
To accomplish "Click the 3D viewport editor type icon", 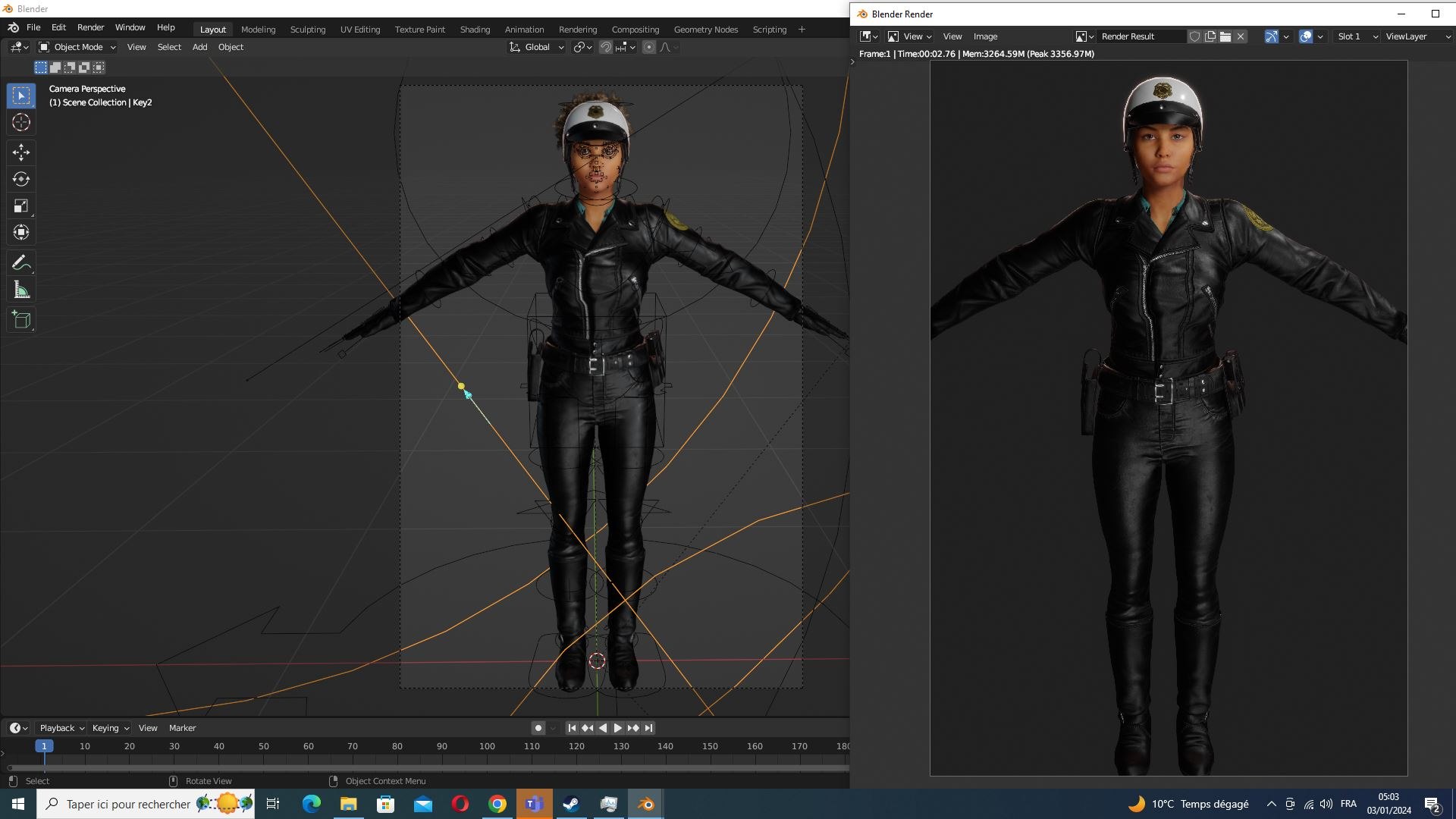I will pyautogui.click(x=20, y=47).
